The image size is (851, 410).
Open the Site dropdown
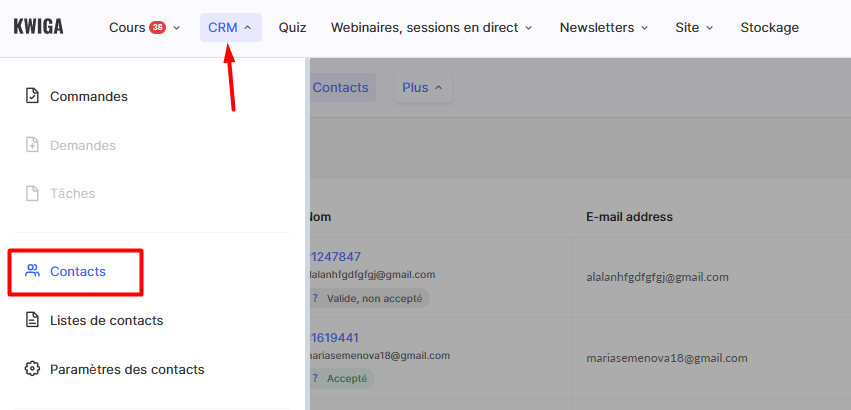tap(694, 27)
